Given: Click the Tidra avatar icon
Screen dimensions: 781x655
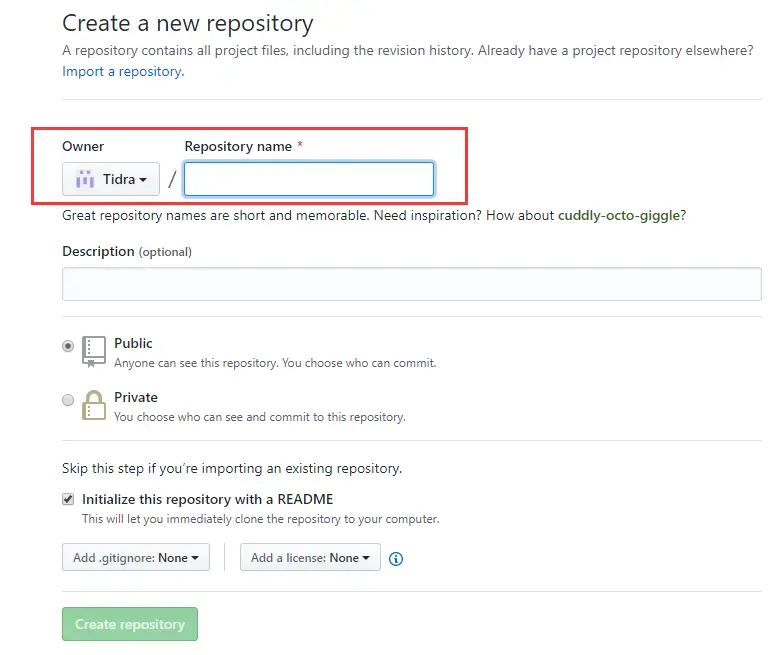Looking at the screenshot, I should point(85,180).
